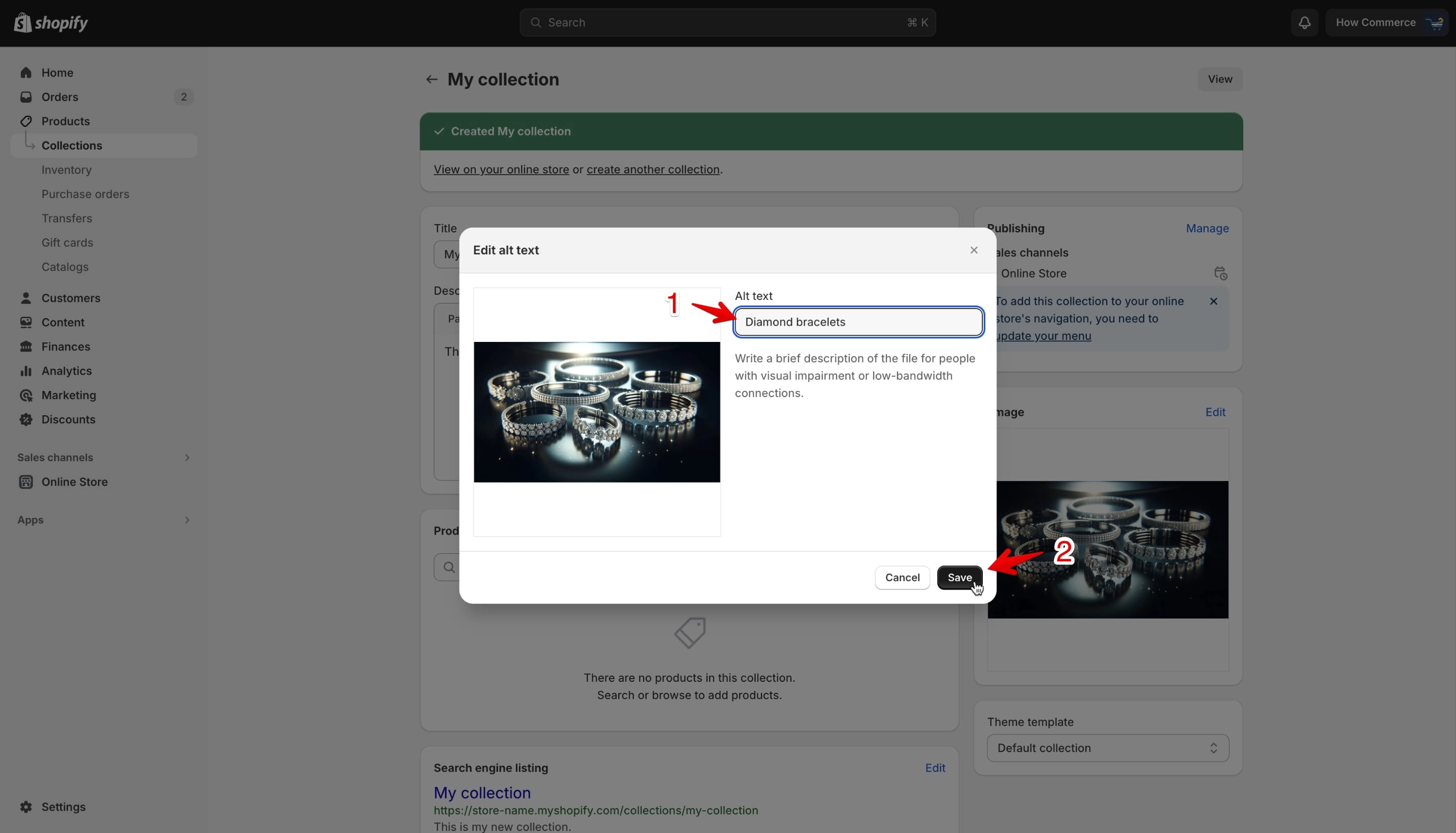Open Catalogs in the sidebar

pos(65,267)
